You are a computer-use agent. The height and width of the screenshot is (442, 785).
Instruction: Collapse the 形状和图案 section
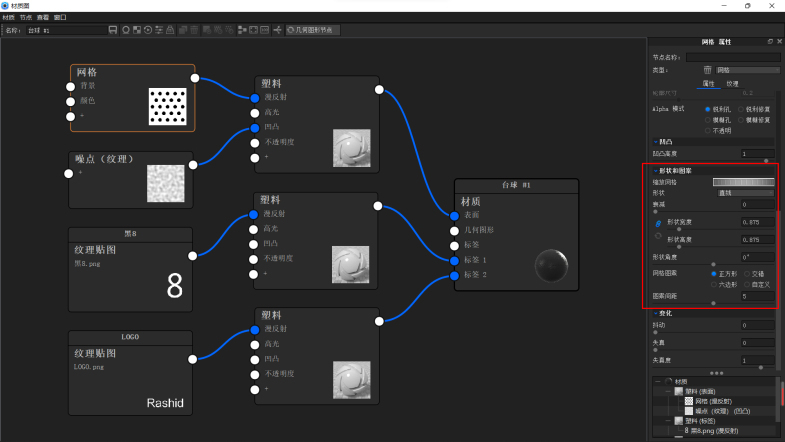point(656,171)
